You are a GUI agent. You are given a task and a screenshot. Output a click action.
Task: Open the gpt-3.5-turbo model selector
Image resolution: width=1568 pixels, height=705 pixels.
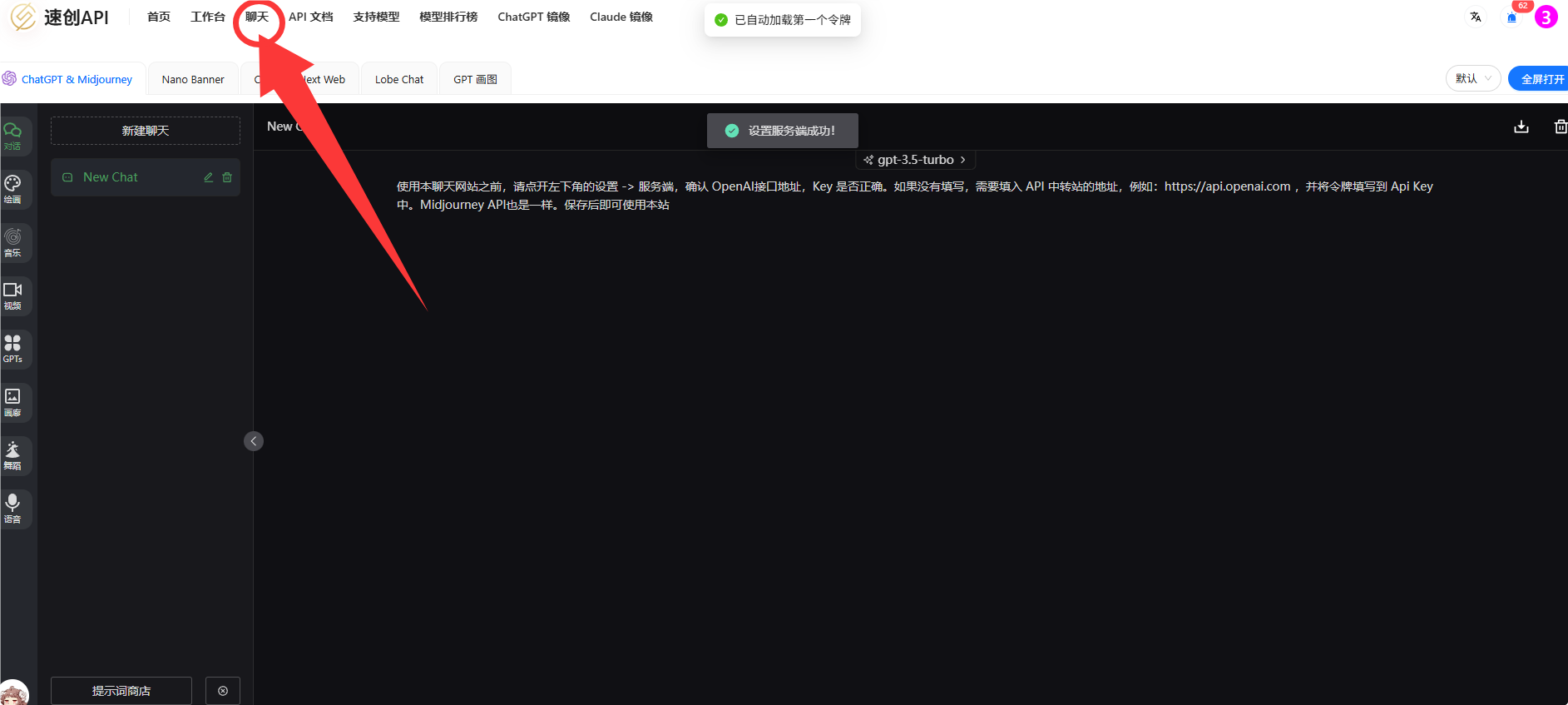tap(915, 160)
